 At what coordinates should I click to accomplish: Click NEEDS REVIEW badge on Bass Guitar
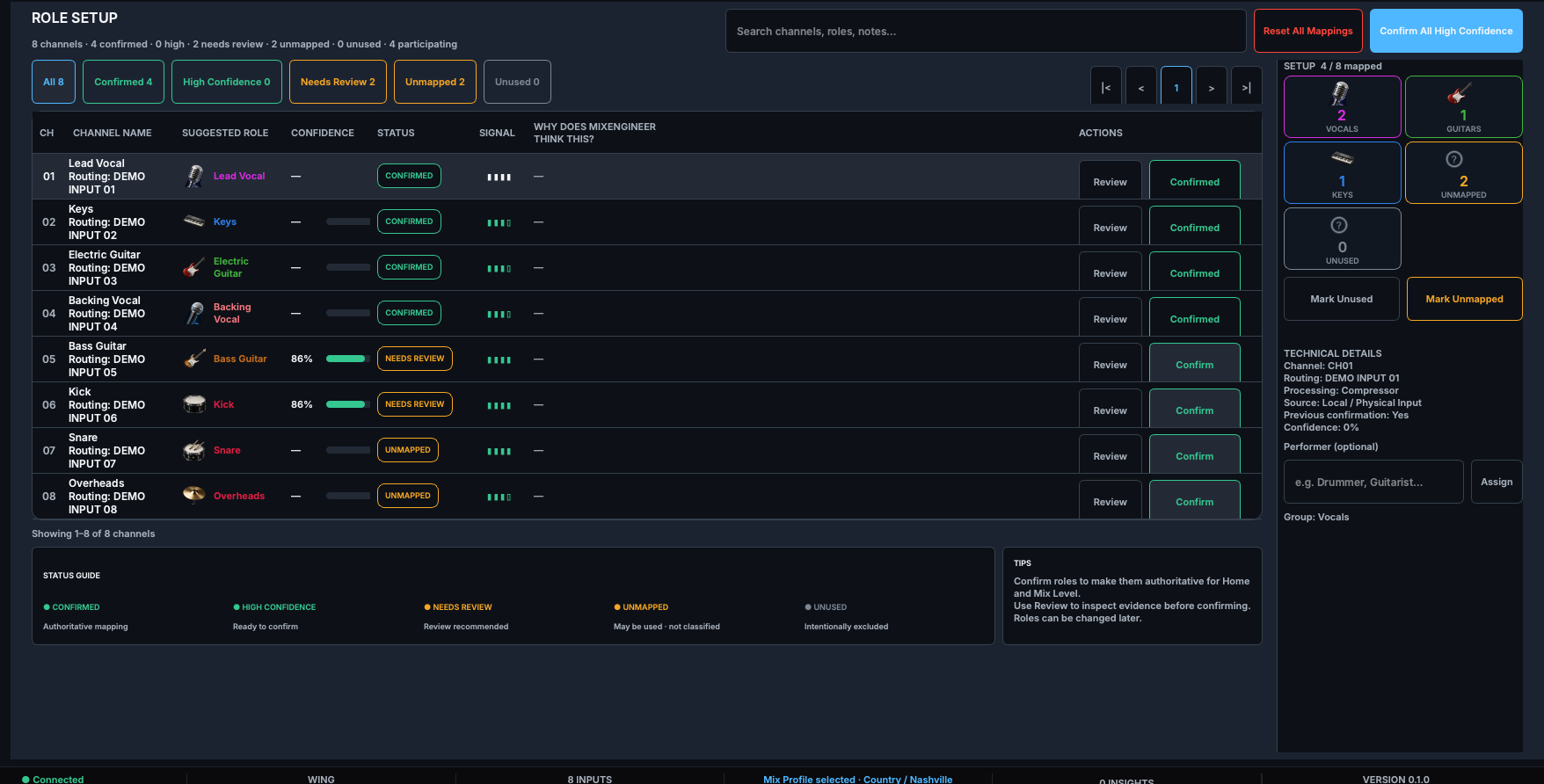[x=415, y=359]
